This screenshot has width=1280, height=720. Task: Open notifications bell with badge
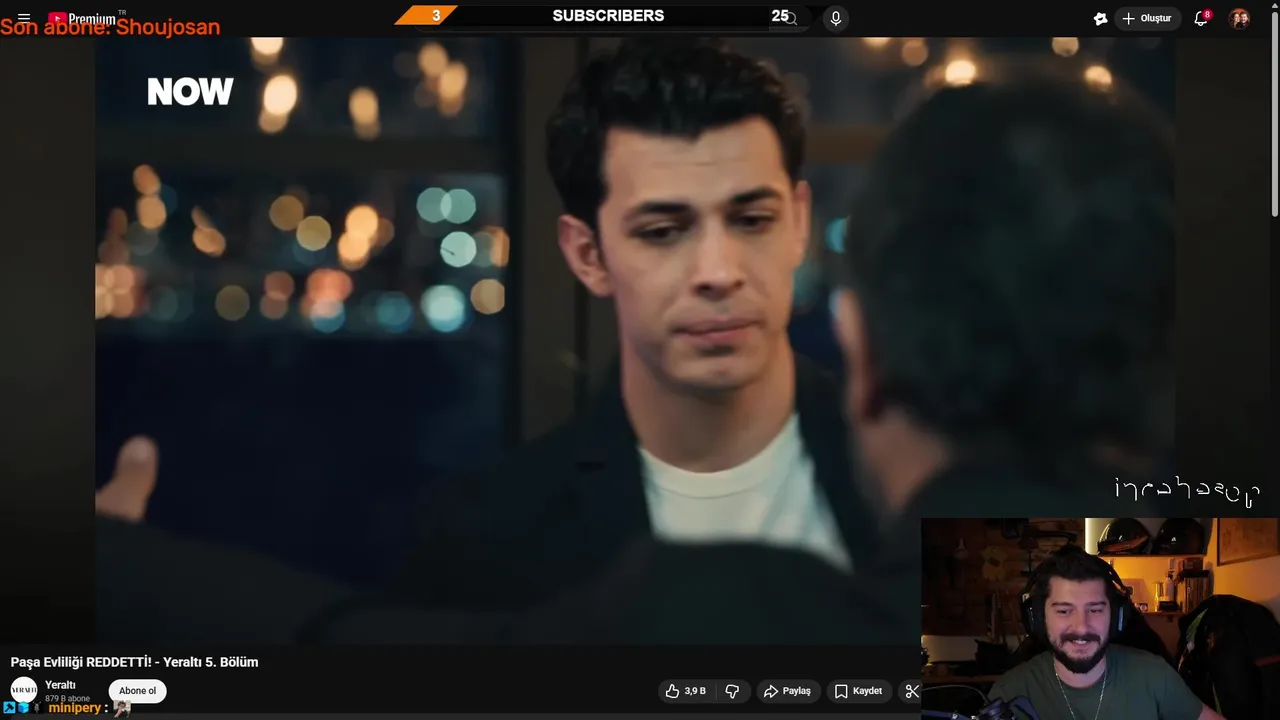pyautogui.click(x=1201, y=18)
